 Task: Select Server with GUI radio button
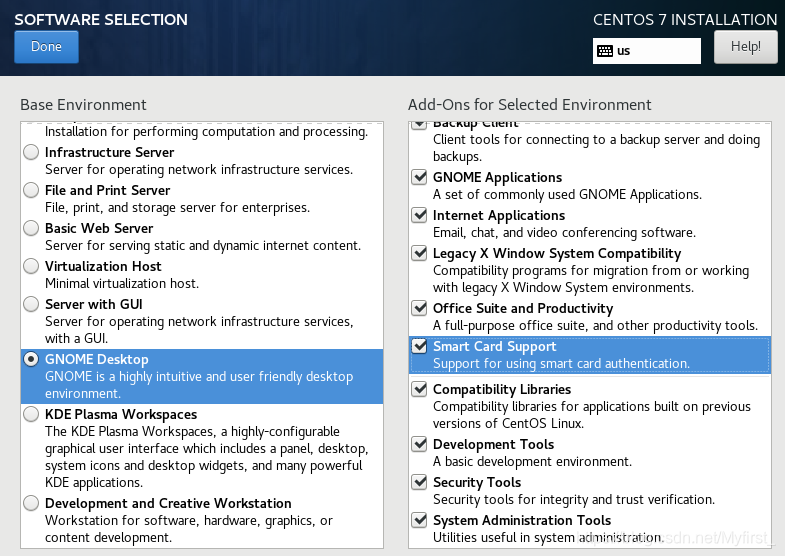[31, 304]
